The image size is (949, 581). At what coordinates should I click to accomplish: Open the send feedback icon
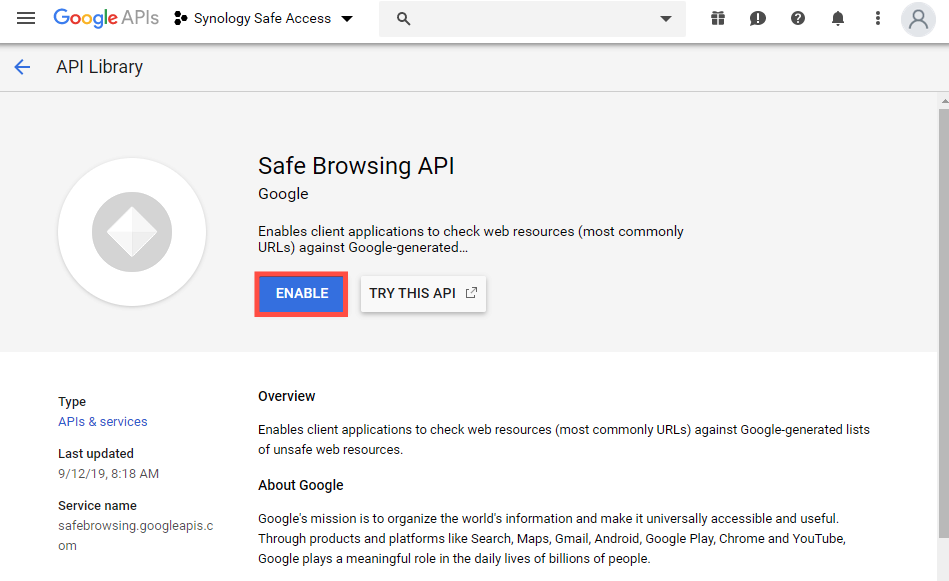(758, 18)
